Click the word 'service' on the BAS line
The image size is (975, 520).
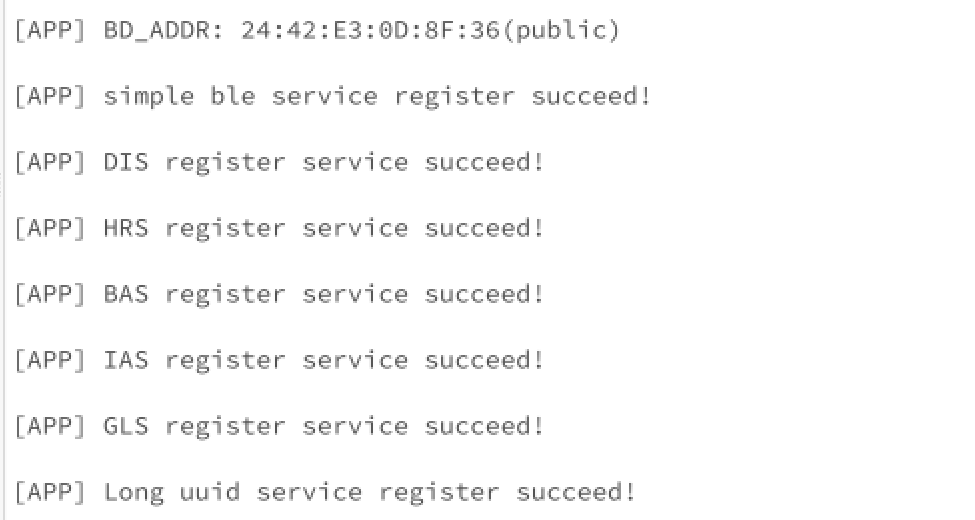click(355, 295)
